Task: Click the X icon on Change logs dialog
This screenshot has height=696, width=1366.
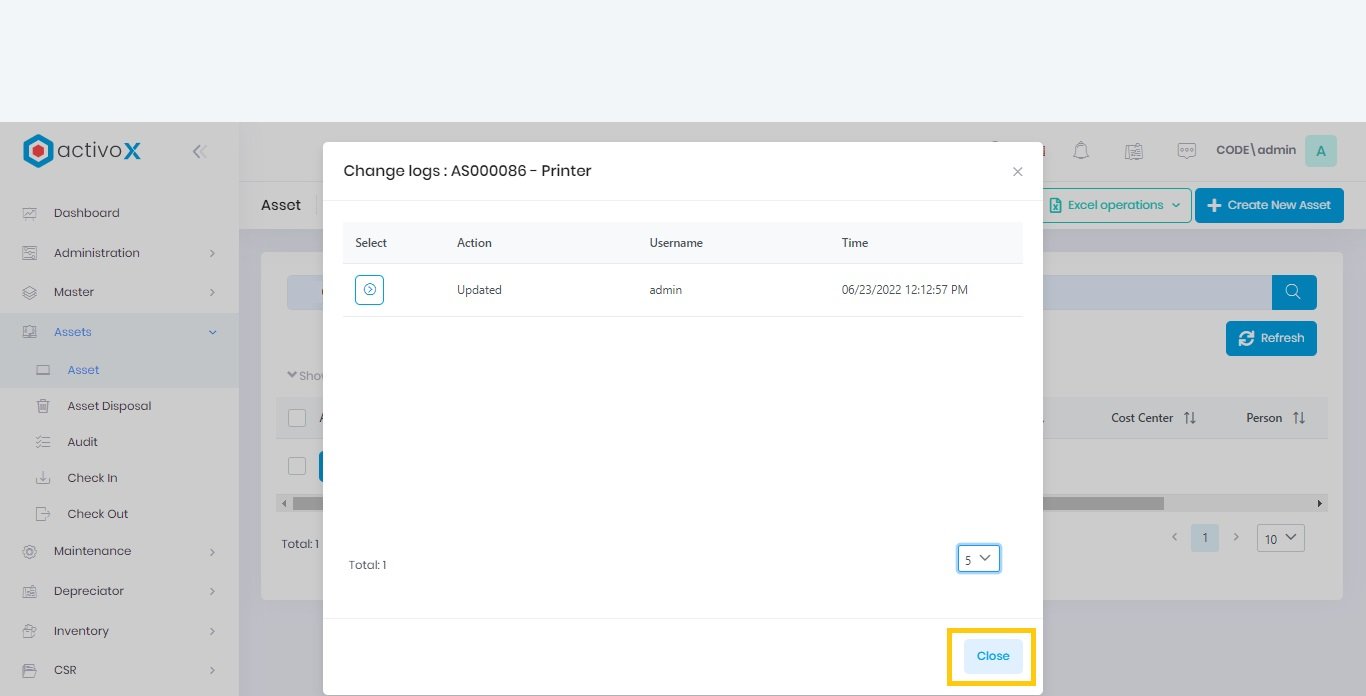Action: coord(1017,172)
